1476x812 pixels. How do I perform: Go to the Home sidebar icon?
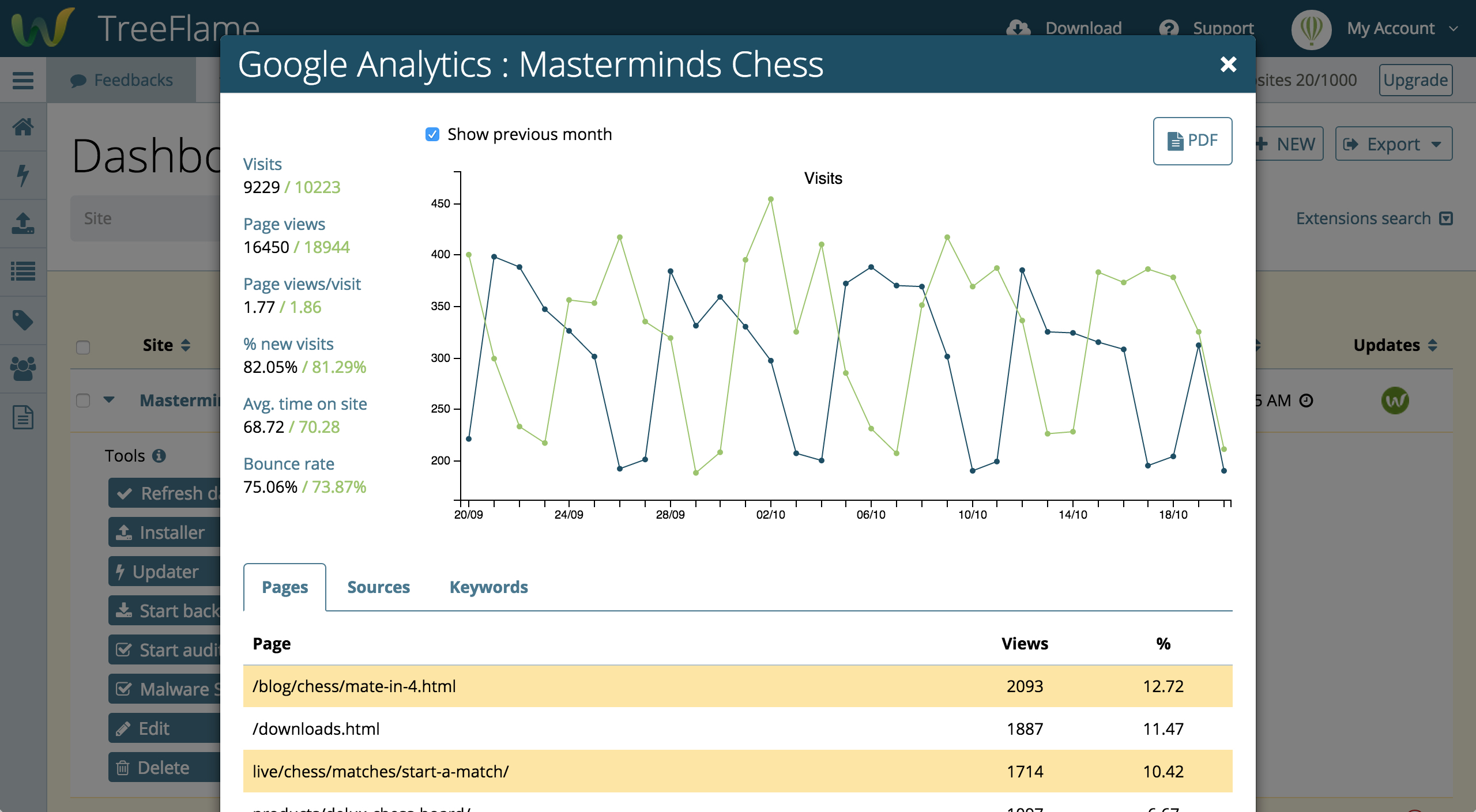23,127
